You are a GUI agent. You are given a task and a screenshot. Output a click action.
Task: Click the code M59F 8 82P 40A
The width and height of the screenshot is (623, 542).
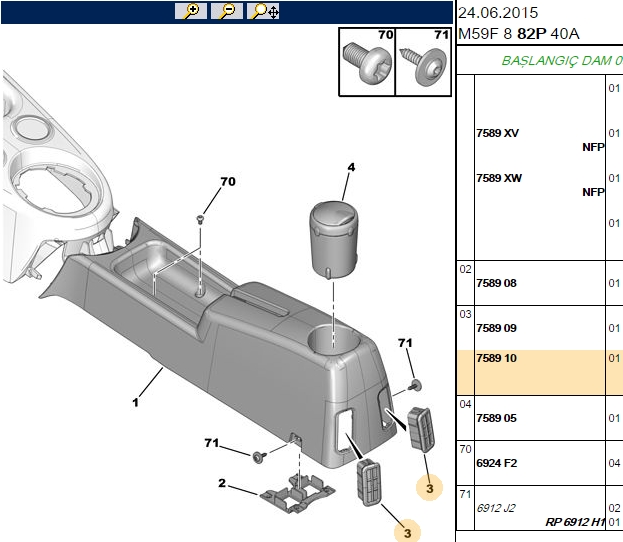pyautogui.click(x=519, y=34)
